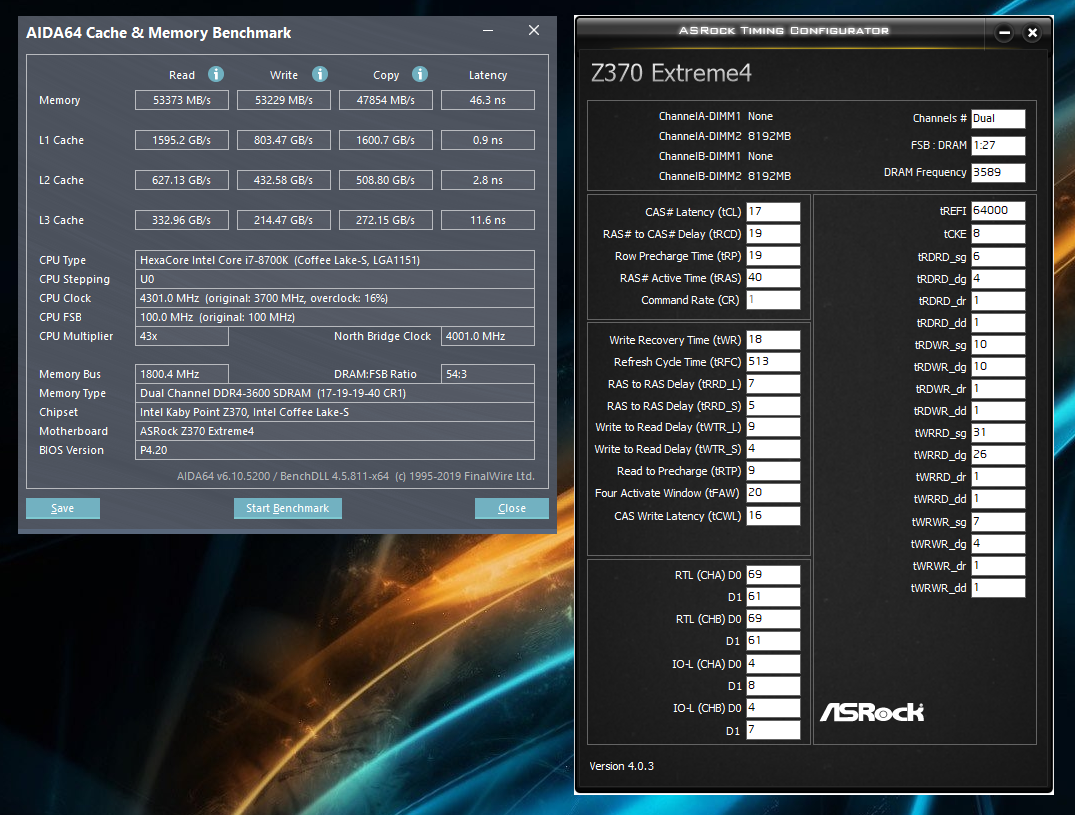
Task: Click the Command Rate (CR) field
Action: (773, 300)
